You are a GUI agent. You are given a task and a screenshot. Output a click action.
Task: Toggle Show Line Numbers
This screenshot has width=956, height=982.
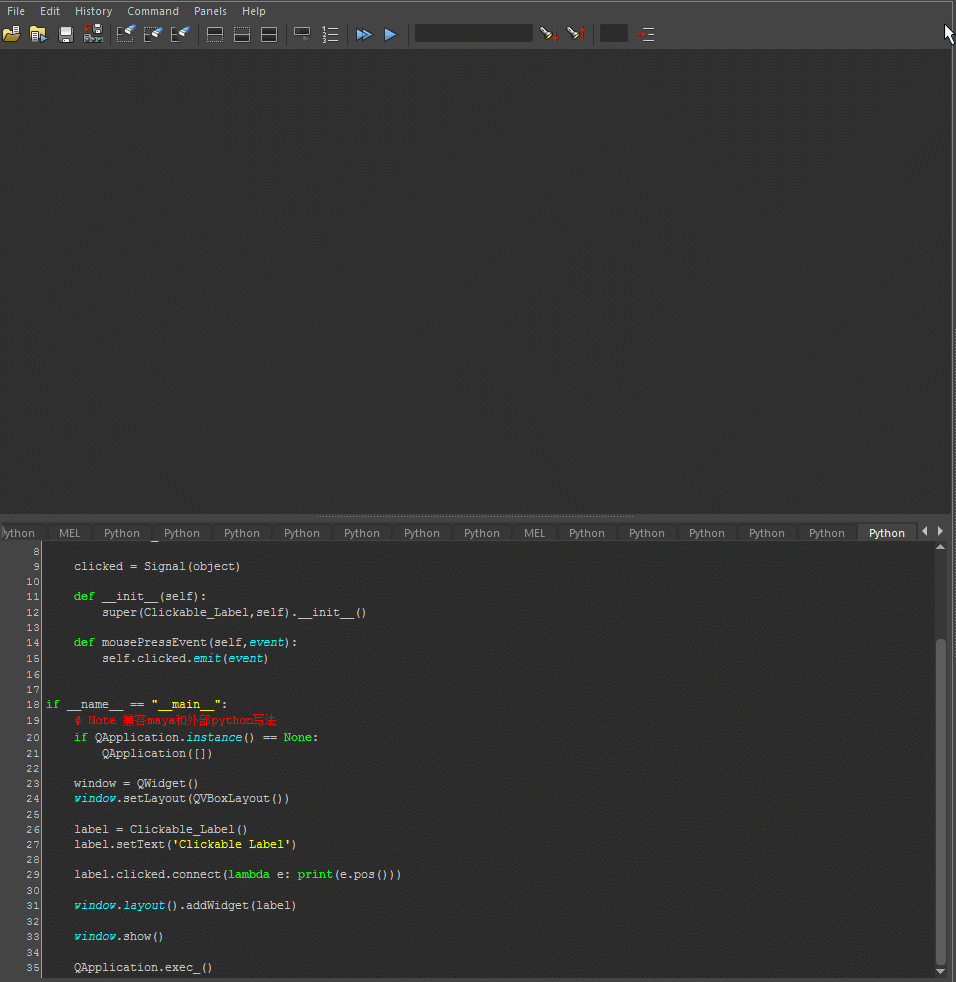[330, 34]
